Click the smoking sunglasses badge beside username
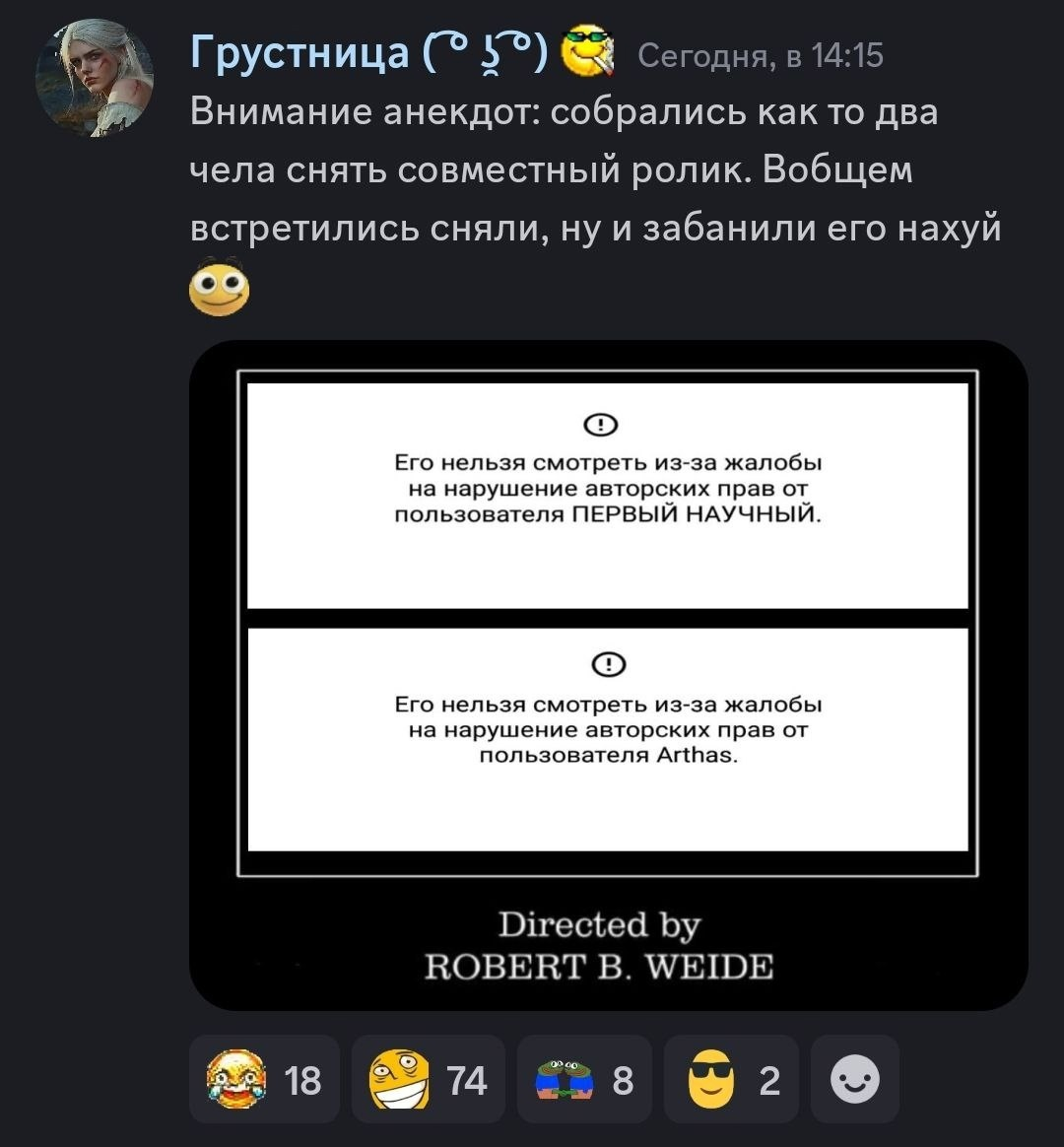The image size is (1064, 1147). 588,51
